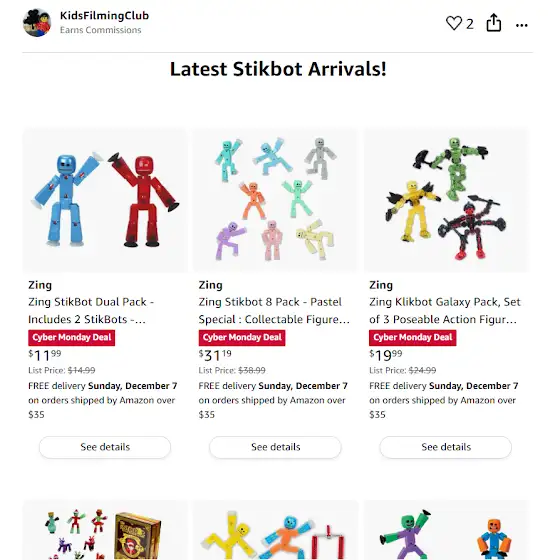This screenshot has height=560, width=560.
Task: View blue and red StikBot Dual Pack image
Action: coord(105,200)
